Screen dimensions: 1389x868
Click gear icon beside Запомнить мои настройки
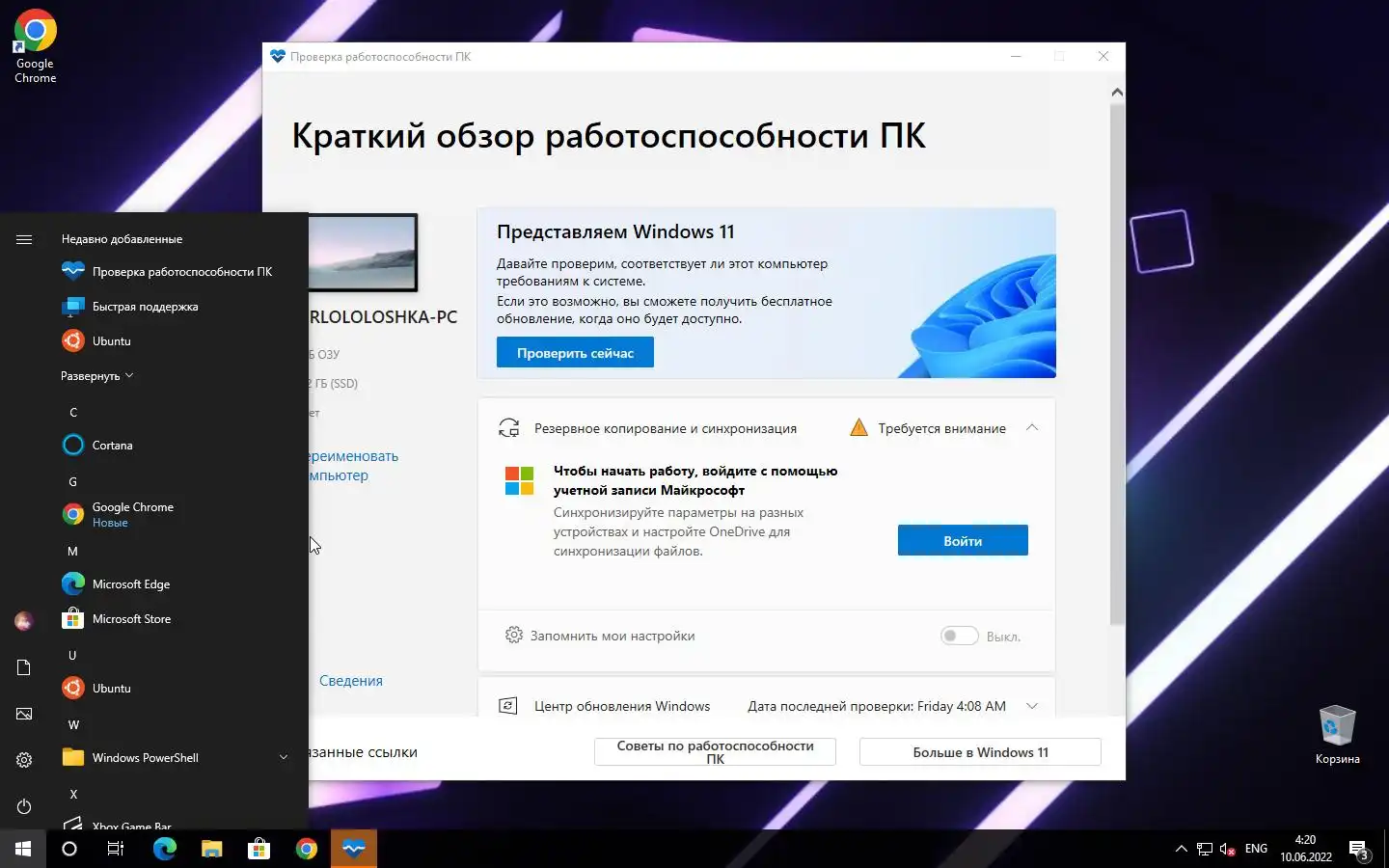[514, 636]
